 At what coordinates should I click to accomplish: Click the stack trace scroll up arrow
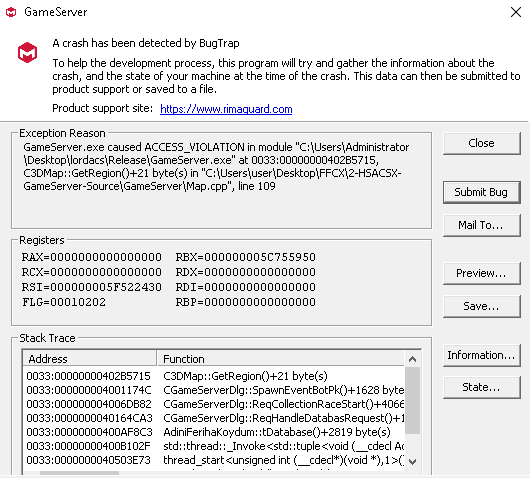click(x=412, y=359)
